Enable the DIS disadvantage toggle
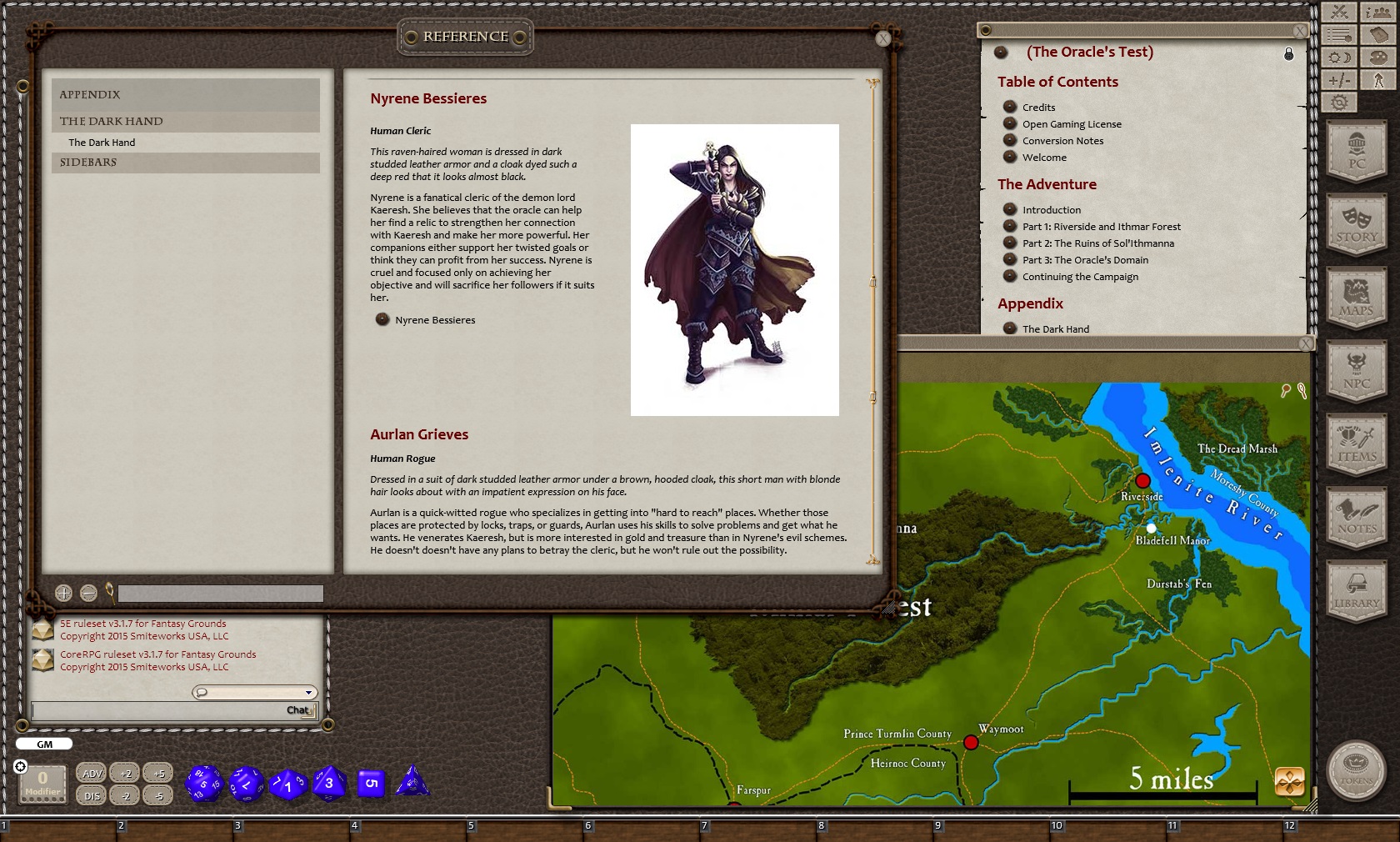The height and width of the screenshot is (842, 1400). [92, 794]
